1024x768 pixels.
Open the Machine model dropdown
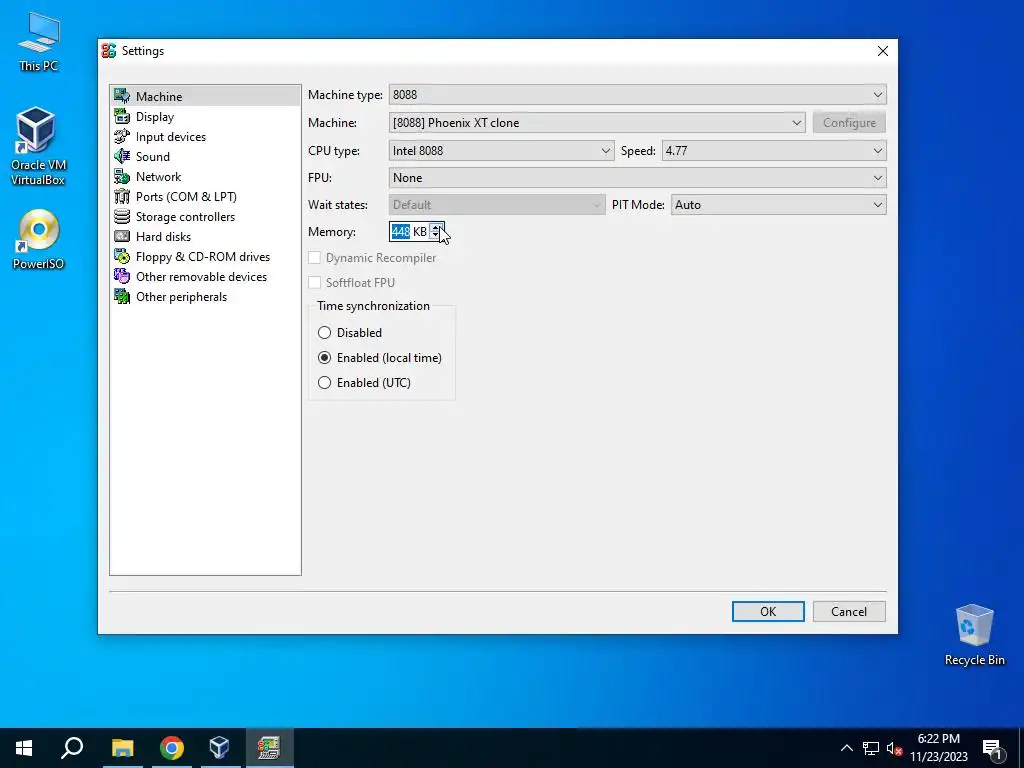[597, 123]
